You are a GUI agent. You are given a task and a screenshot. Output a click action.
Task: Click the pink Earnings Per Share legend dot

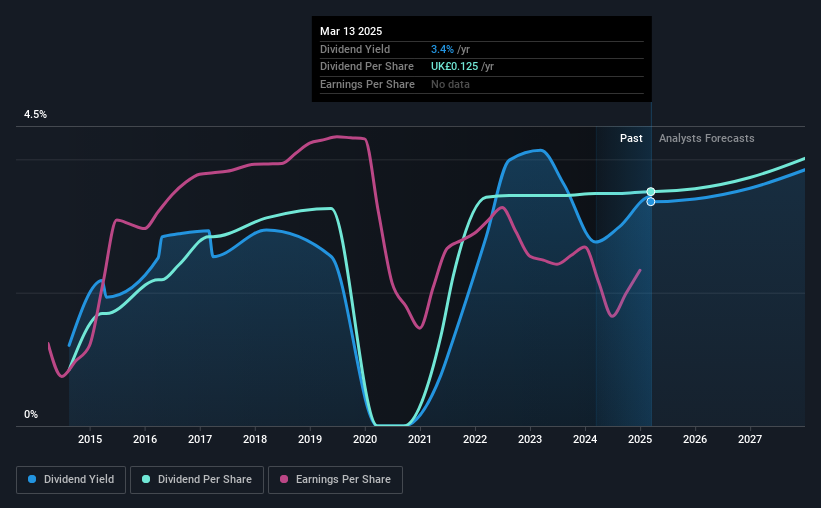[284, 479]
